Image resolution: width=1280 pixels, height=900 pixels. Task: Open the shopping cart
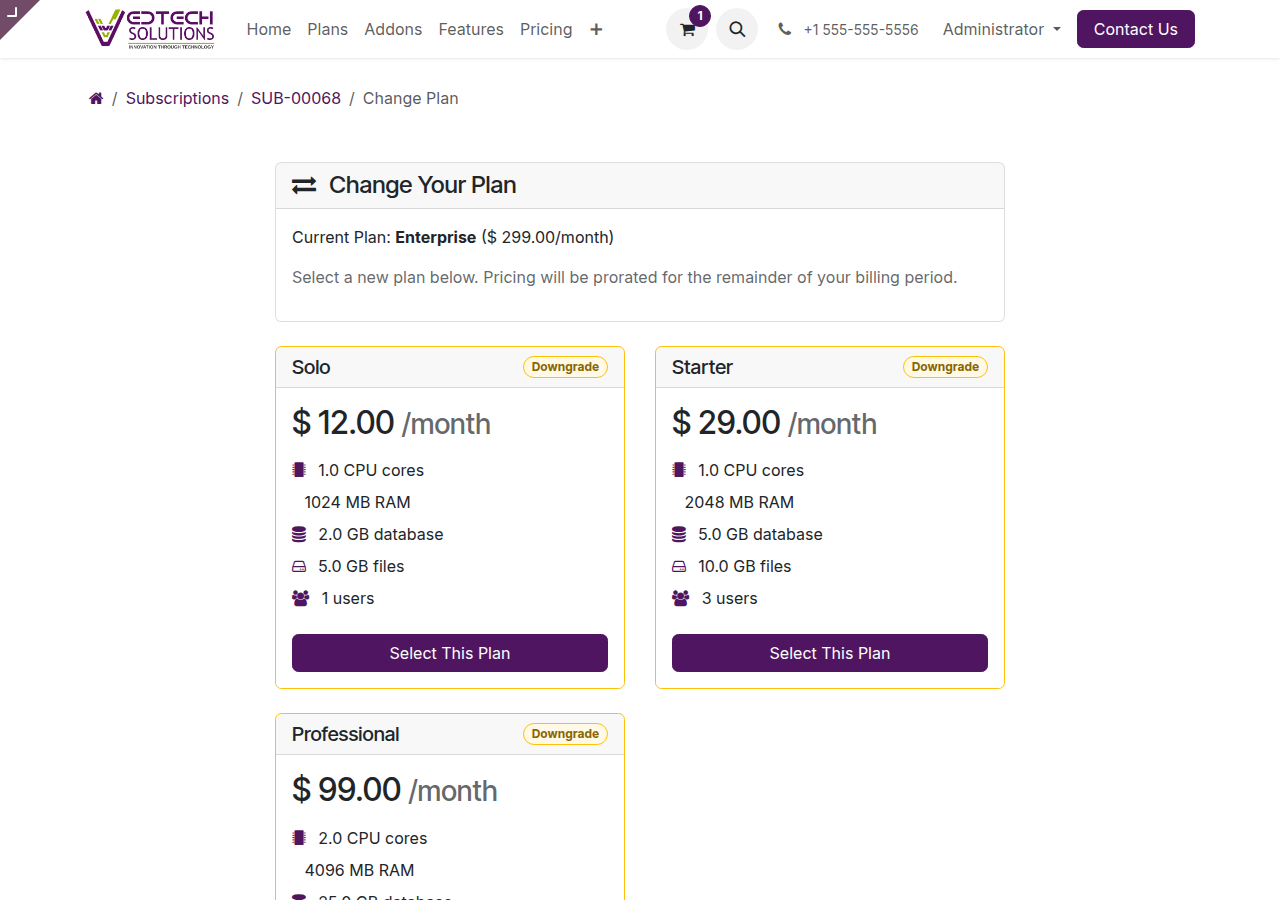[686, 29]
